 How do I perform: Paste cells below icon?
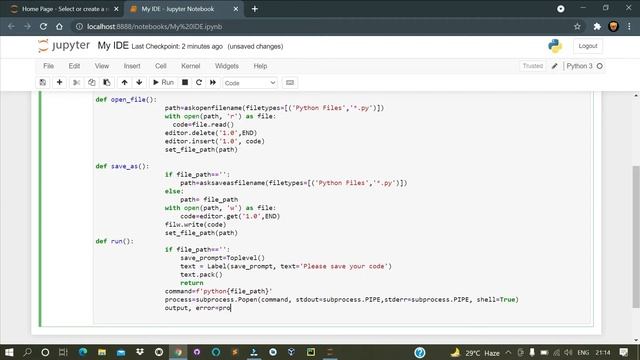click(107, 83)
